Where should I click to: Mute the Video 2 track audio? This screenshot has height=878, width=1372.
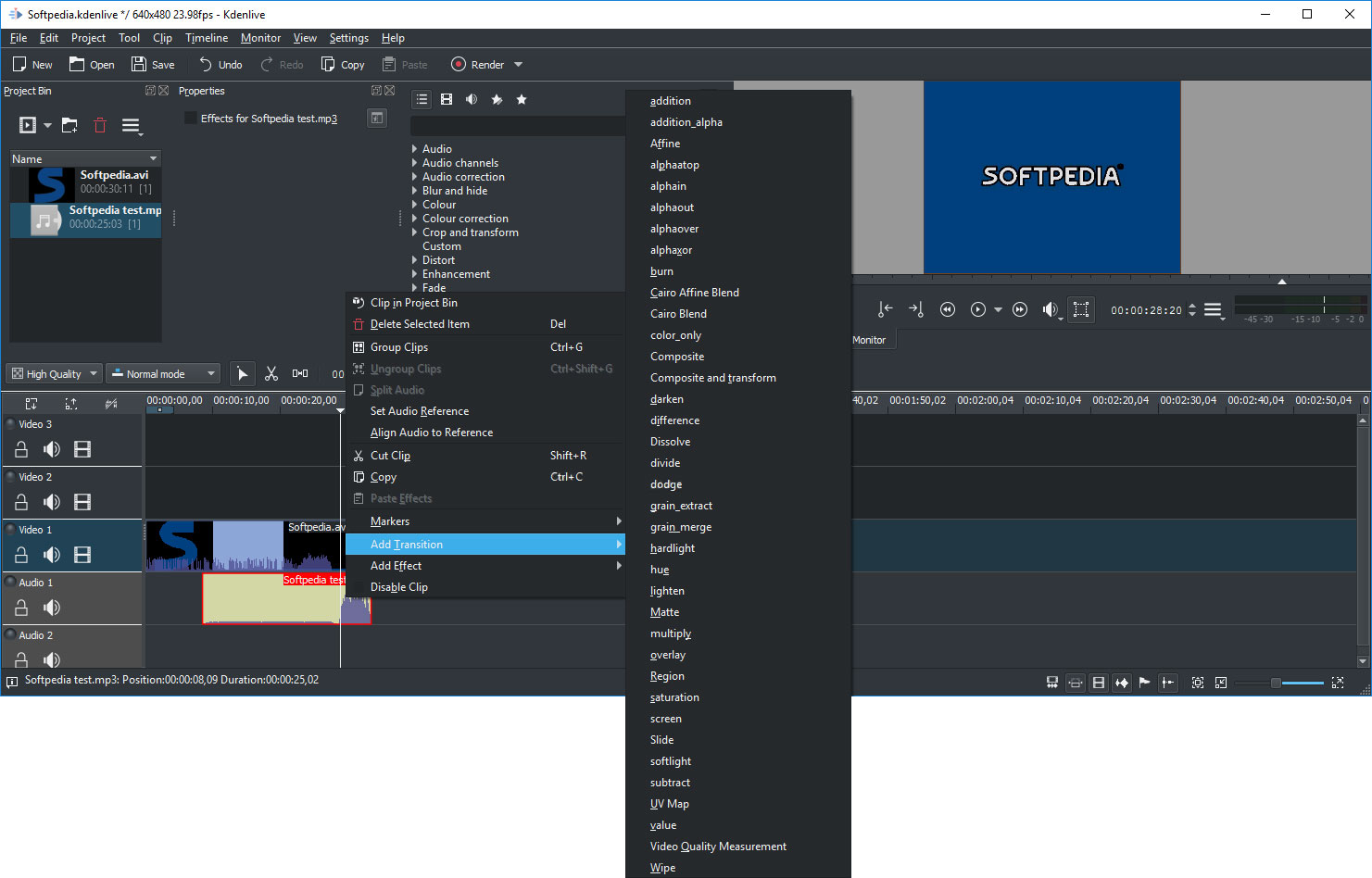(52, 502)
